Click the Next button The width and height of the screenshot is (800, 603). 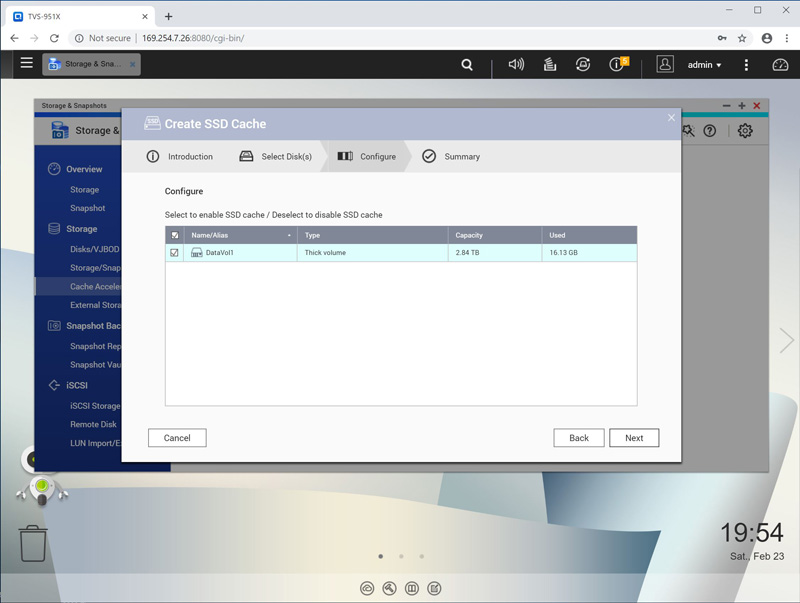pyautogui.click(x=634, y=438)
